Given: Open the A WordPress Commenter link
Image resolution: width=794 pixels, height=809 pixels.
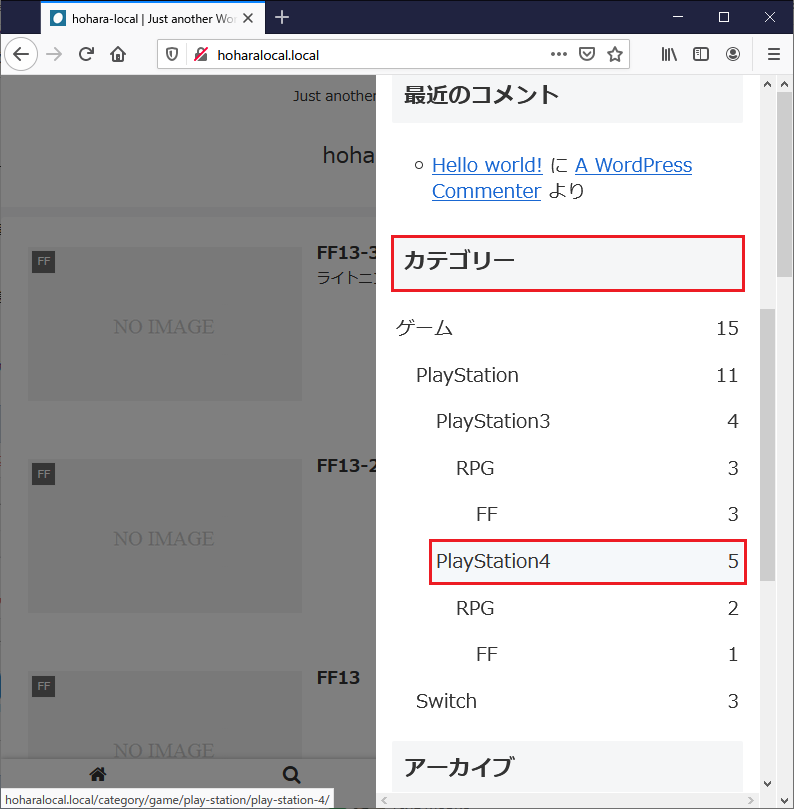Looking at the screenshot, I should [x=633, y=165].
